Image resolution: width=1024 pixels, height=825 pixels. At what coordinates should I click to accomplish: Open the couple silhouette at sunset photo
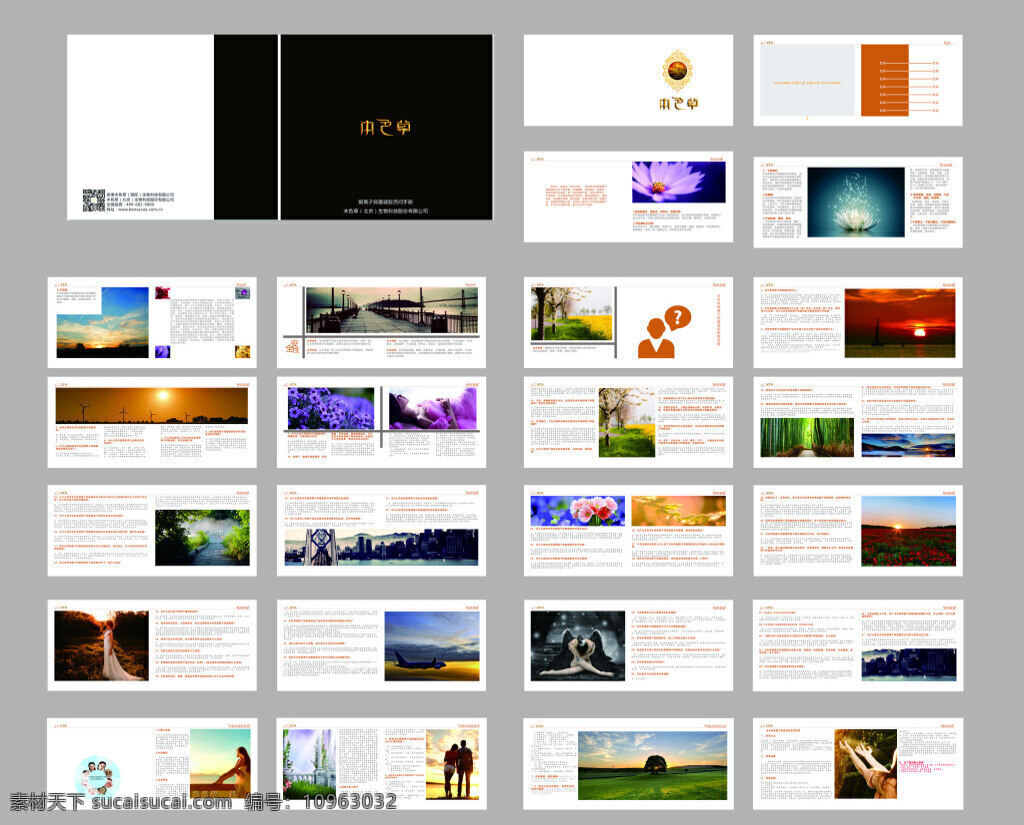pyautogui.click(x=453, y=764)
